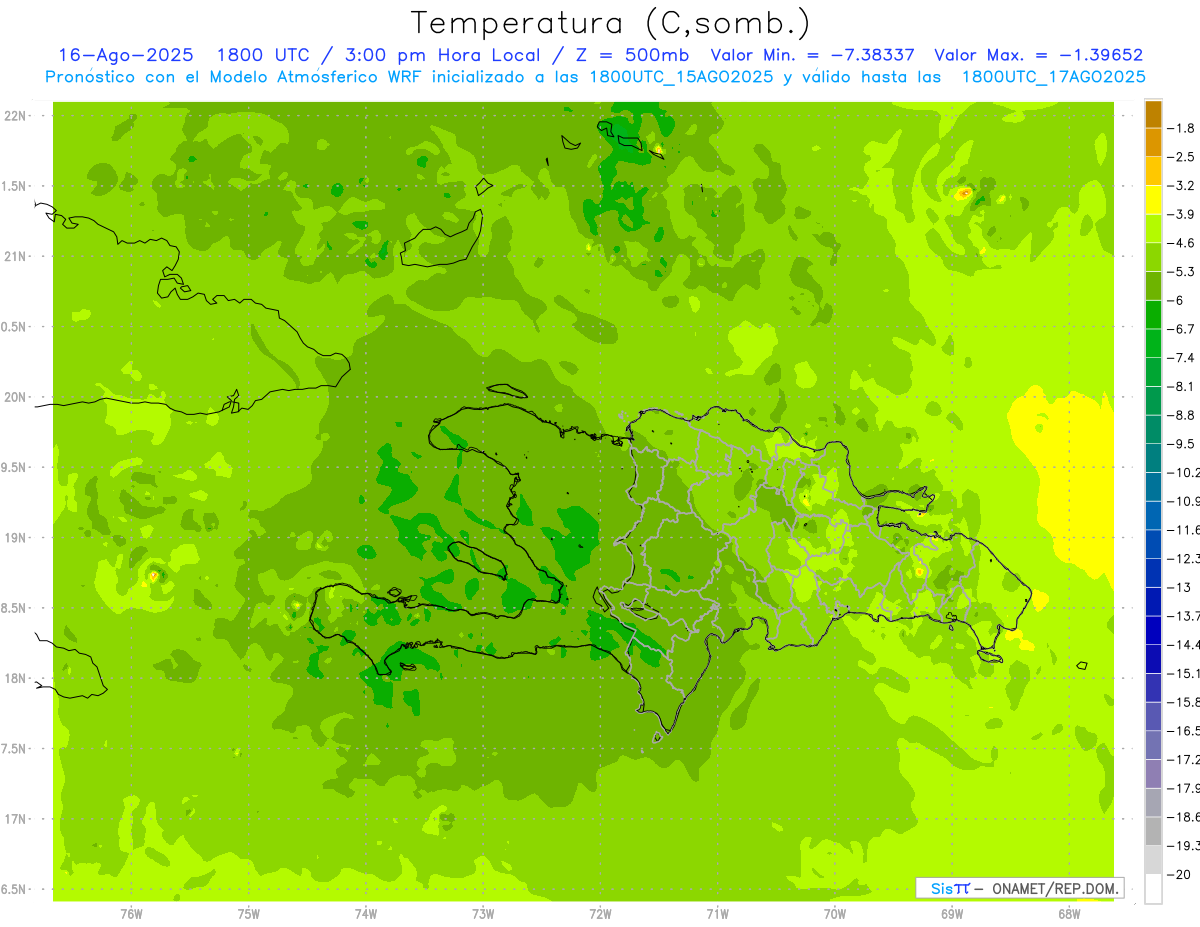Select the orange swatch between -1.8 and -2.5
This screenshot has width=1200, height=927.
coord(1153,143)
